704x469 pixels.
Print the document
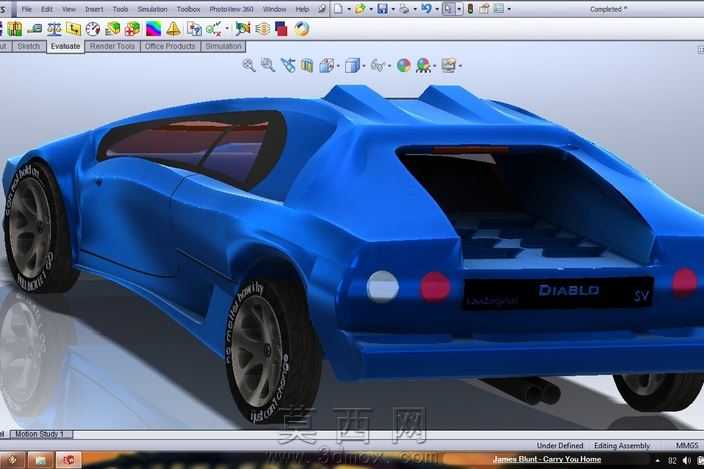coord(404,9)
